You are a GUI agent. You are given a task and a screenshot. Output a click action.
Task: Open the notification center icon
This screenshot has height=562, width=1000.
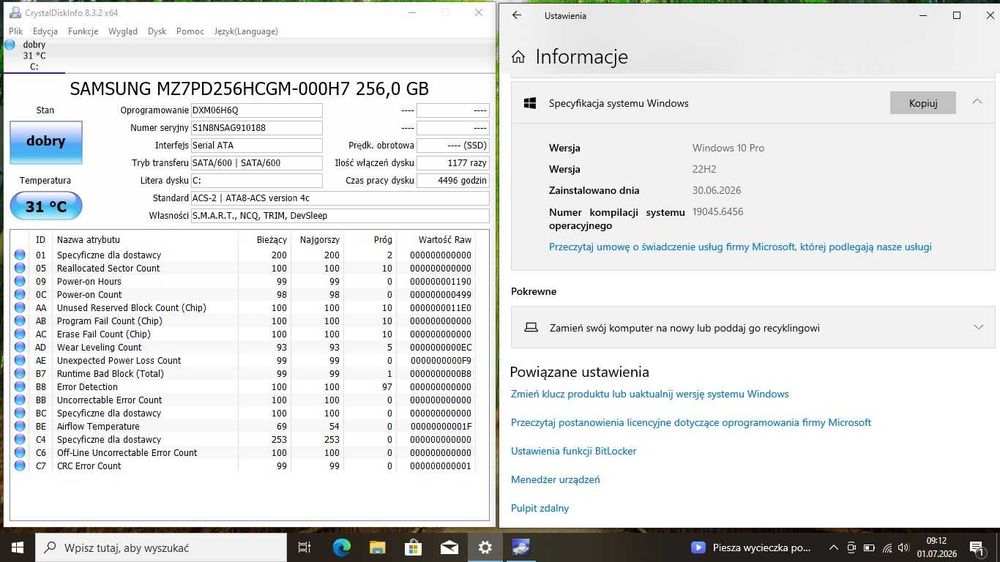[976, 547]
